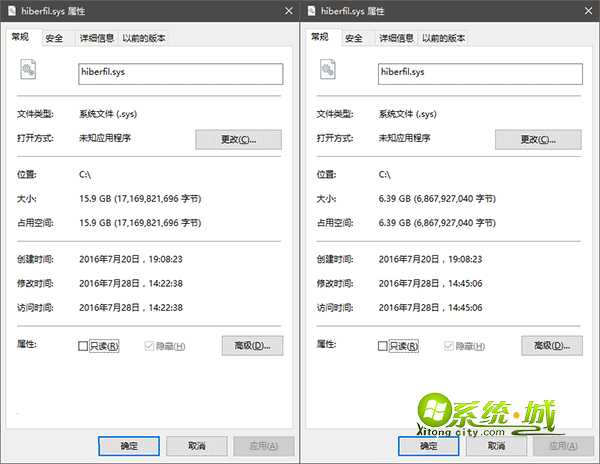Confirm with 确定 in left window

[x=129, y=446]
